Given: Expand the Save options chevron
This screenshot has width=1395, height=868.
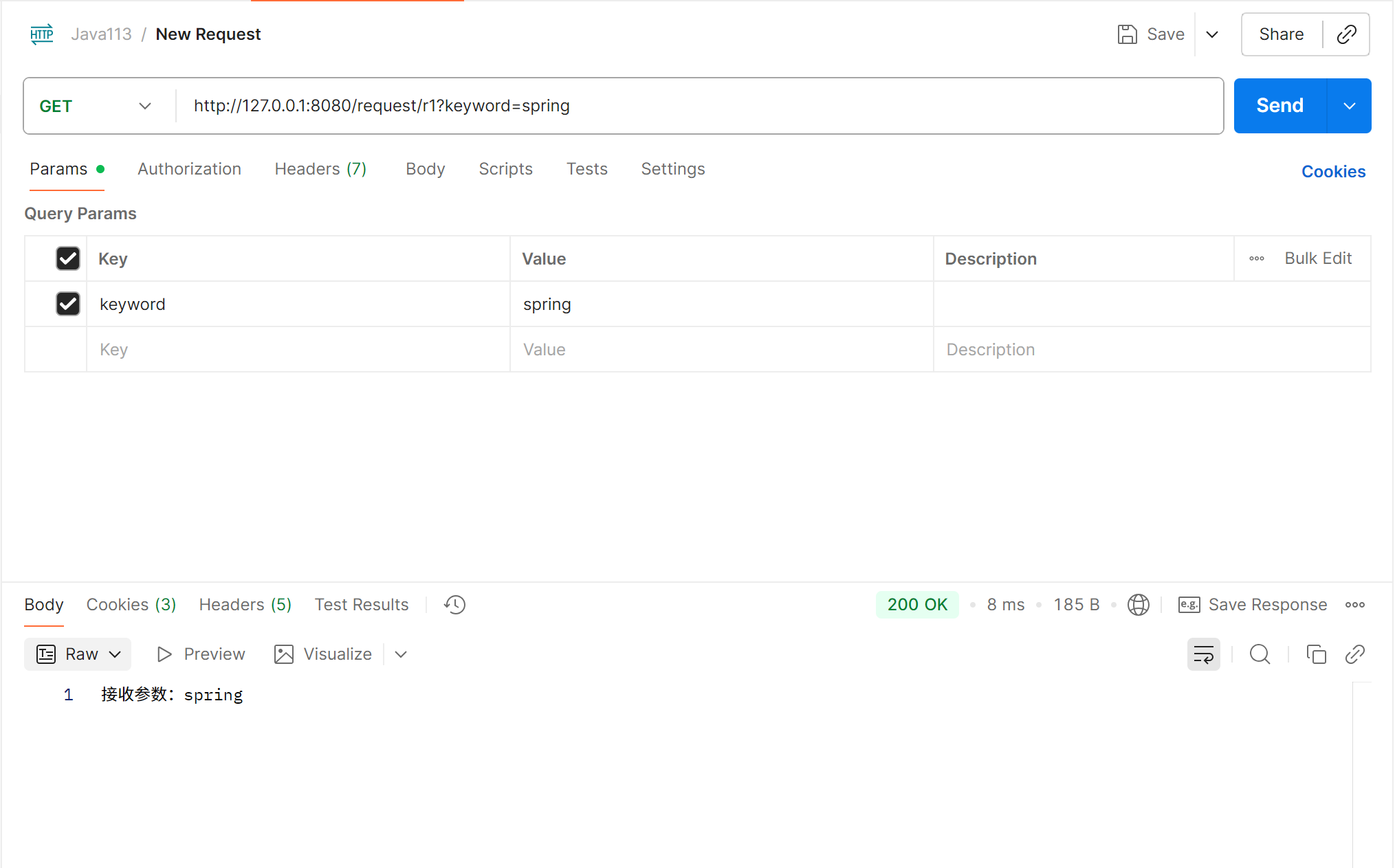Looking at the screenshot, I should (1212, 34).
